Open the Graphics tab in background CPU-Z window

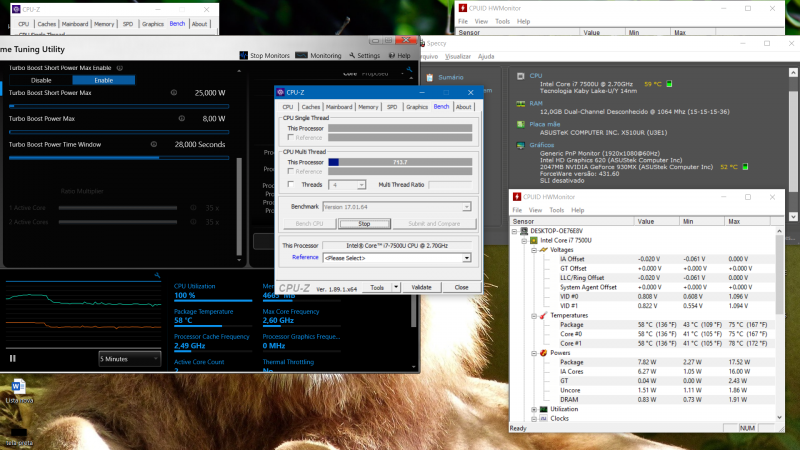(x=153, y=24)
